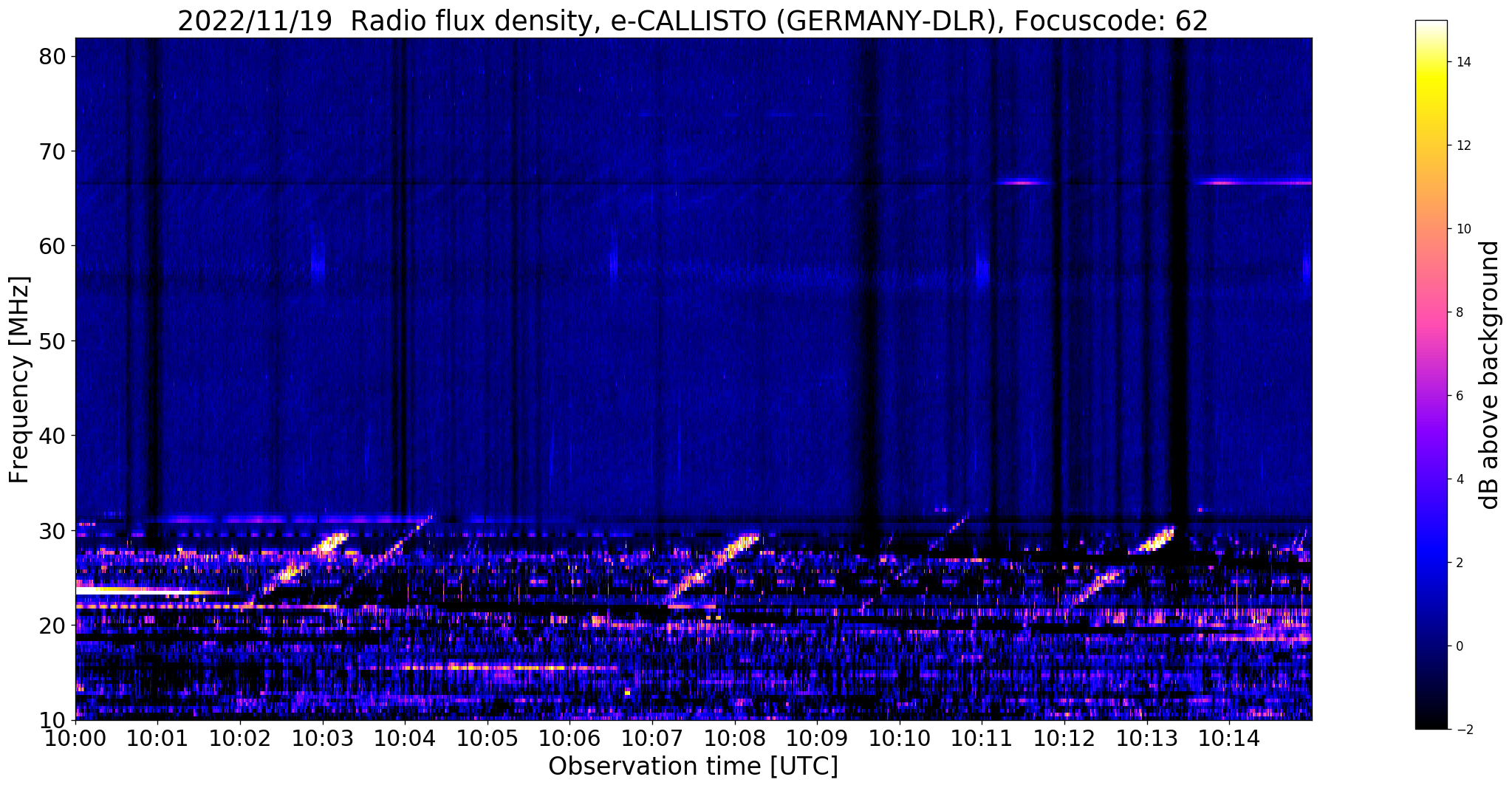Click the x-axis tick label 10:10

[x=900, y=737]
